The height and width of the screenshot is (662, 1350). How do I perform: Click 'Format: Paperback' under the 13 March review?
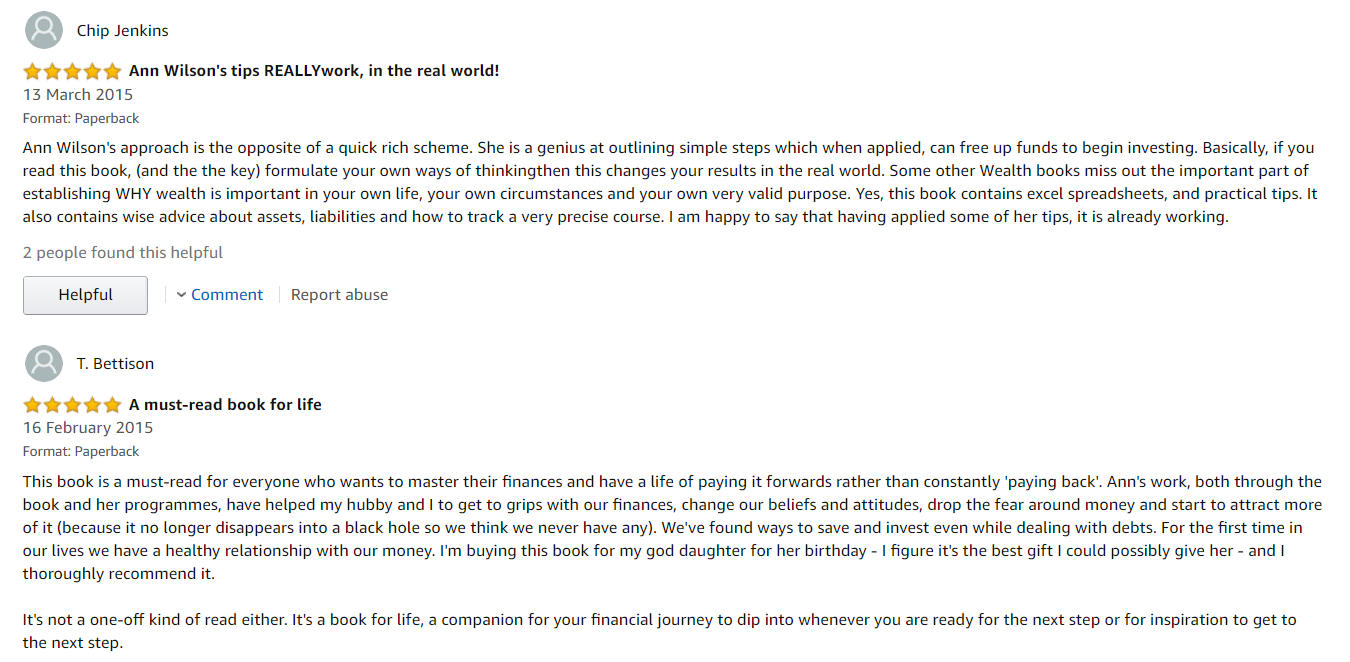81,118
